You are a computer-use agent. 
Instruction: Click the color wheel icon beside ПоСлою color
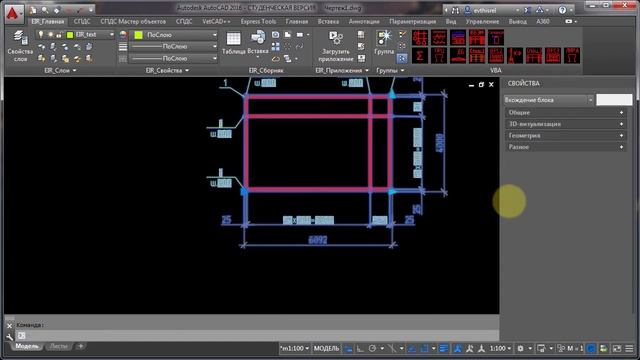(123, 35)
